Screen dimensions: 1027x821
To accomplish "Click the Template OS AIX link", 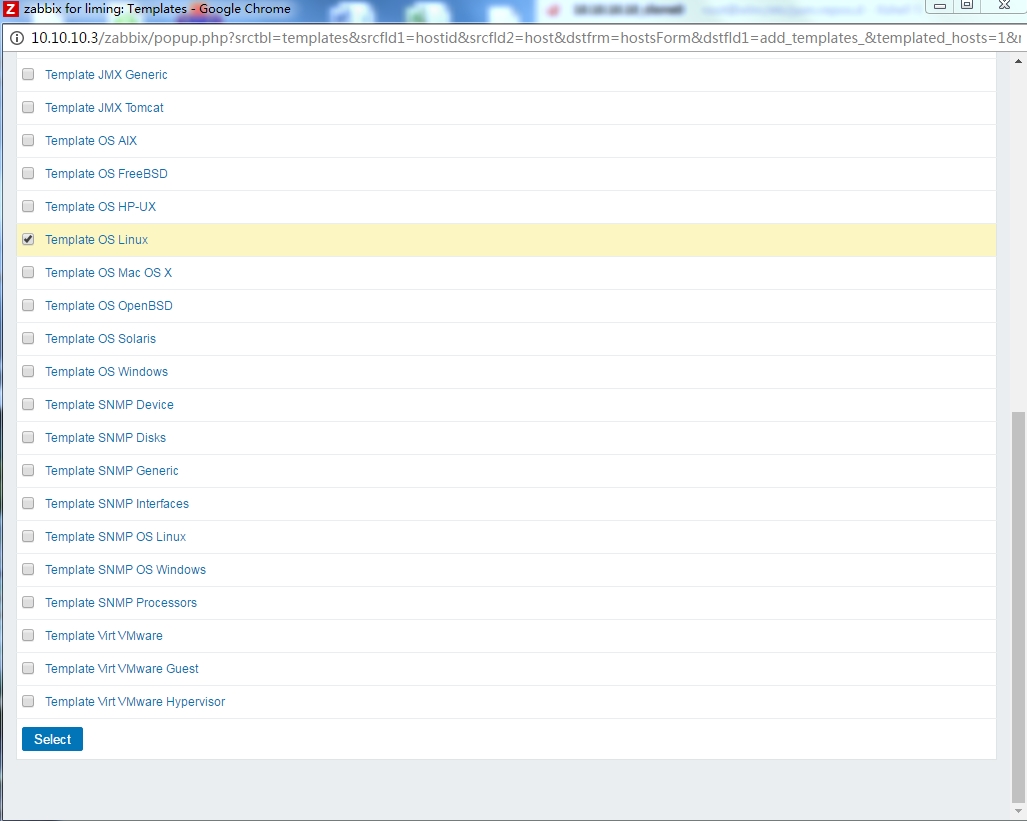I will pos(91,141).
